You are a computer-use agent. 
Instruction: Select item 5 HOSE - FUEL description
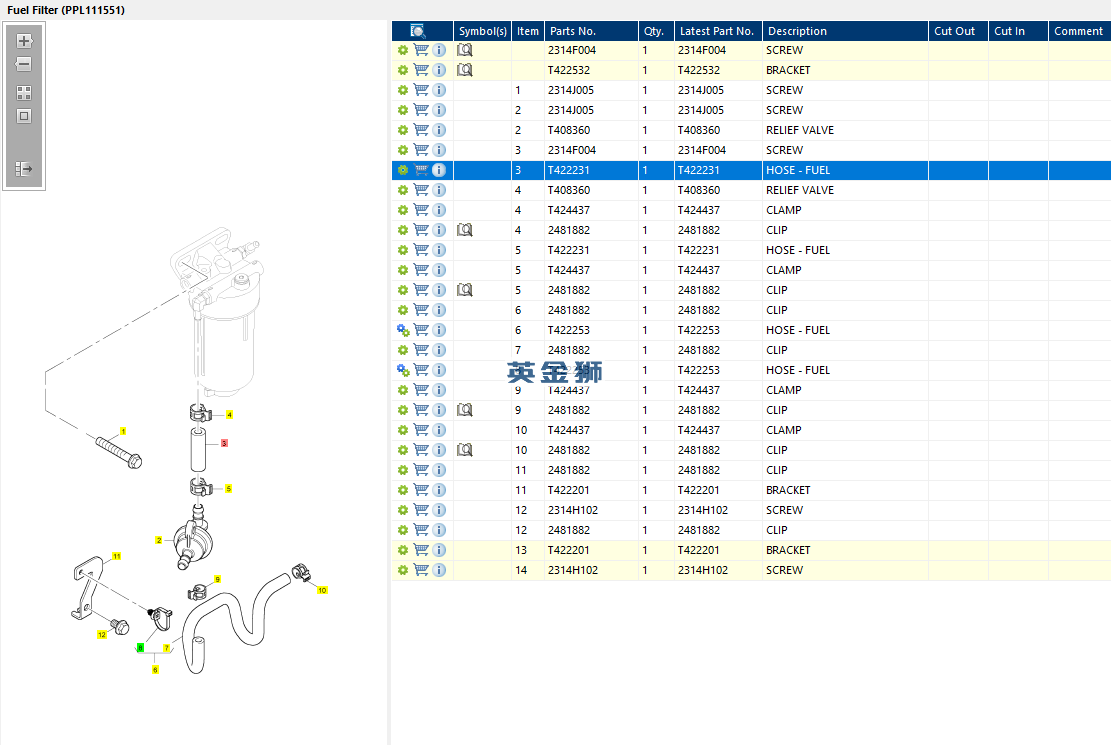tap(798, 250)
